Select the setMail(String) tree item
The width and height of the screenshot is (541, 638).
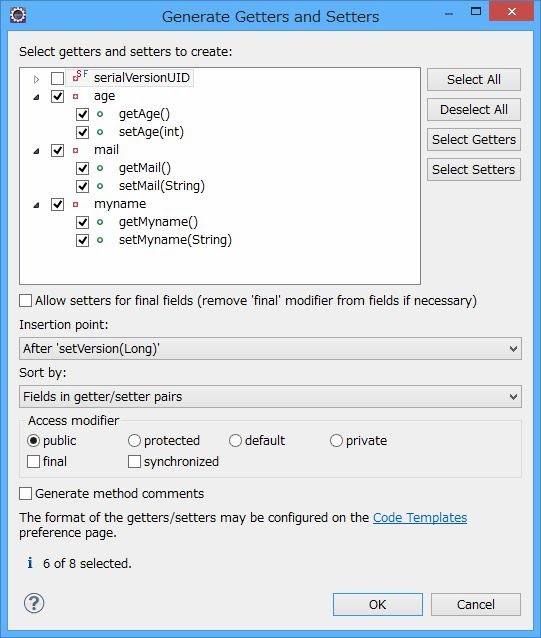161,186
